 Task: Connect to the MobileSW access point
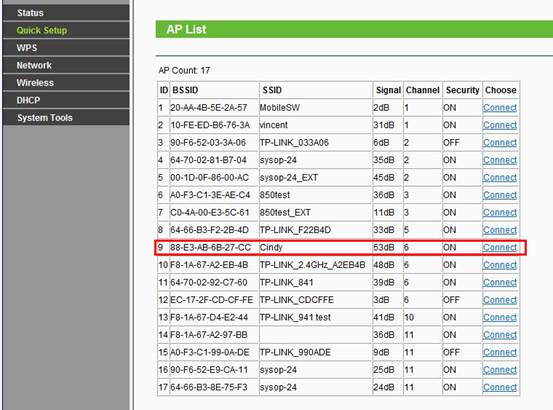[x=500, y=108]
